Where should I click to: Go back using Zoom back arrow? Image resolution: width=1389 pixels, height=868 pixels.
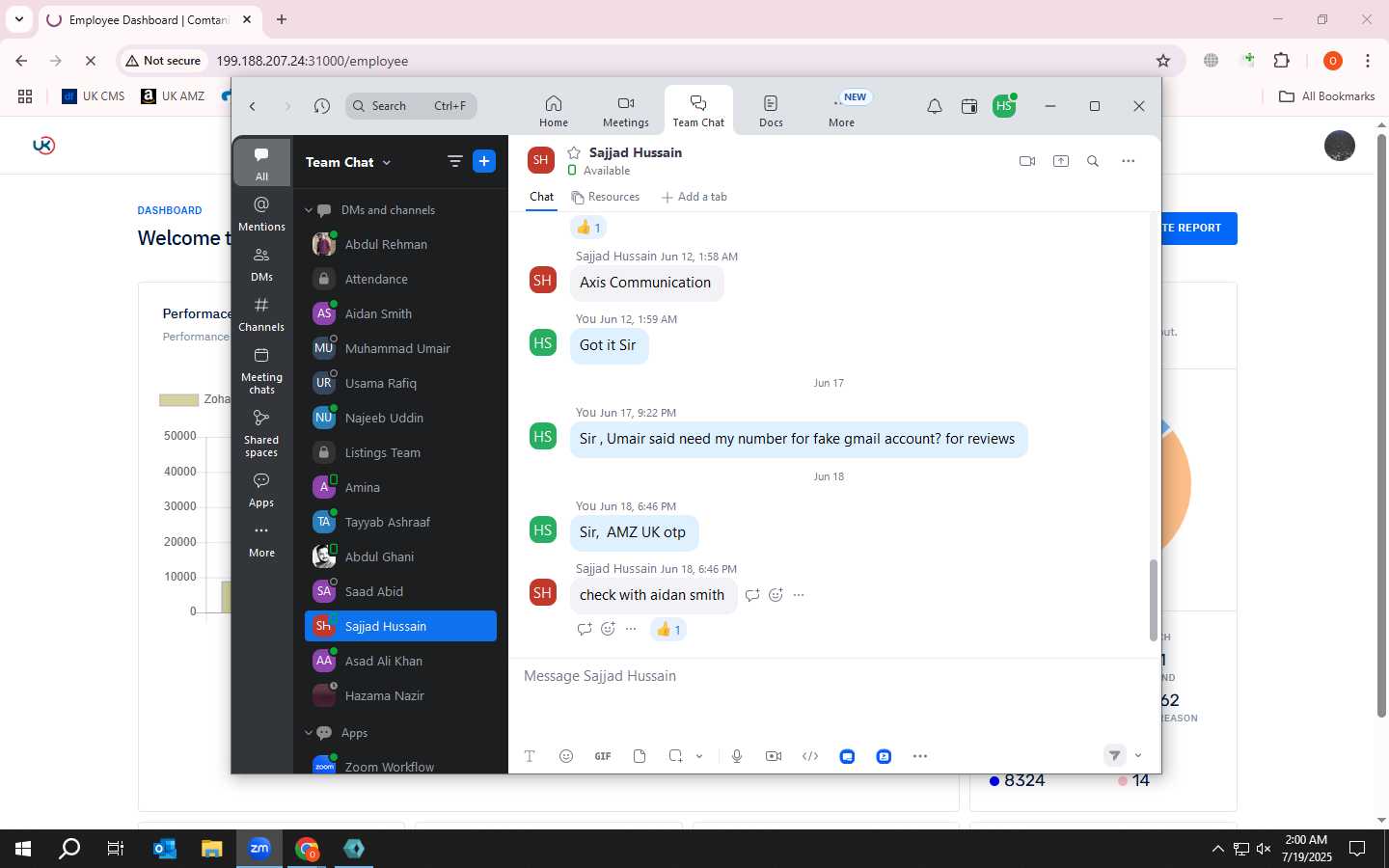coord(253,106)
